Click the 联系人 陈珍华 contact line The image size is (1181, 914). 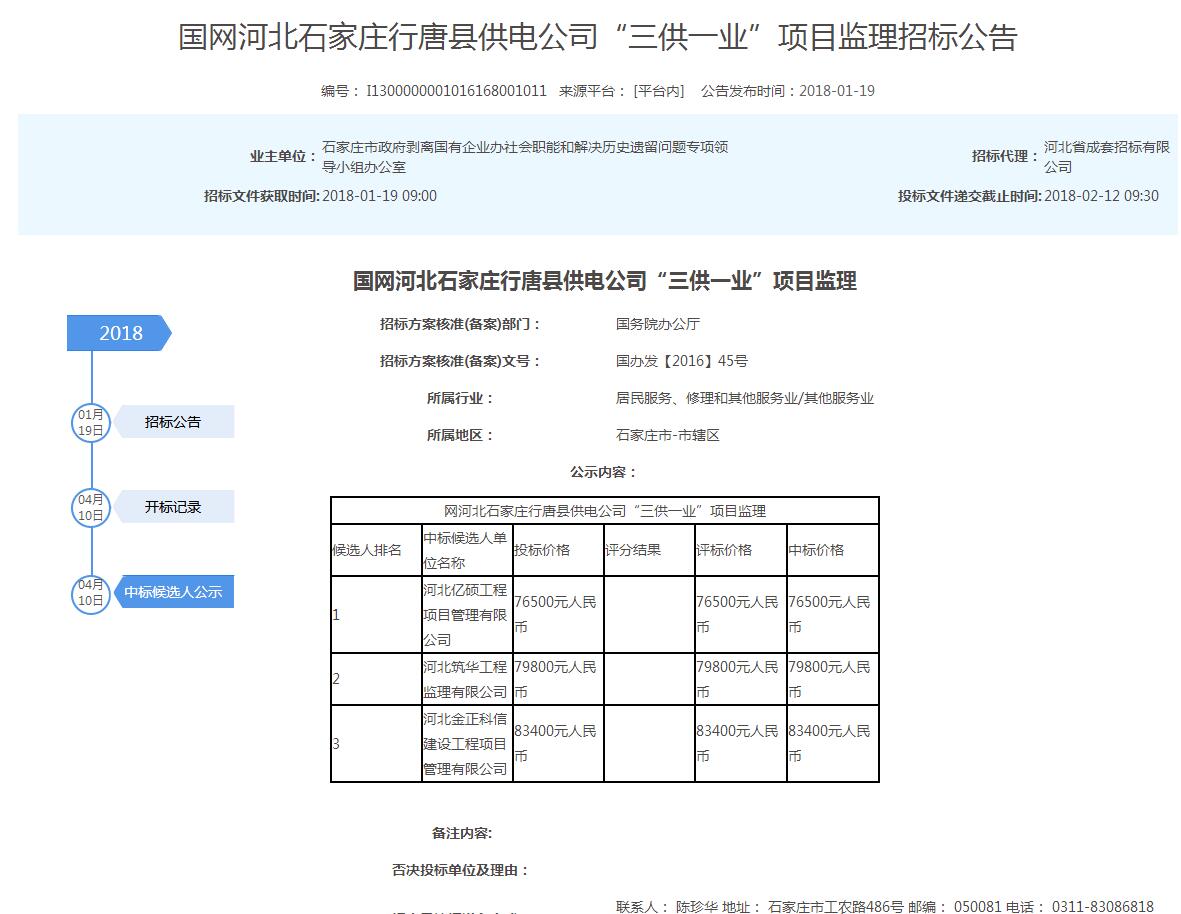pyautogui.click(x=885, y=906)
